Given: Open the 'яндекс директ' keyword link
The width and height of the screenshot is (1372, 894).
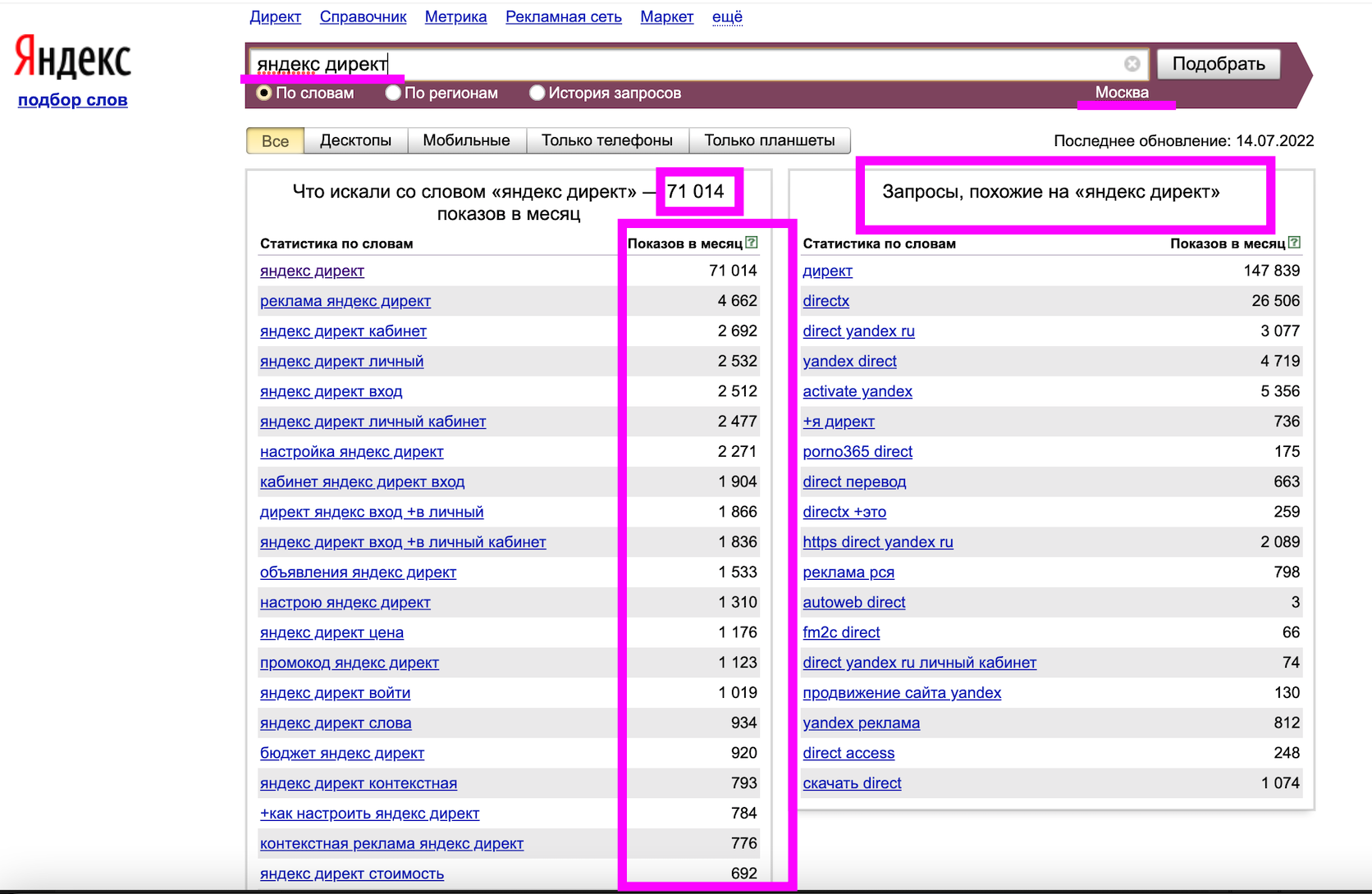Looking at the screenshot, I should pos(312,271).
